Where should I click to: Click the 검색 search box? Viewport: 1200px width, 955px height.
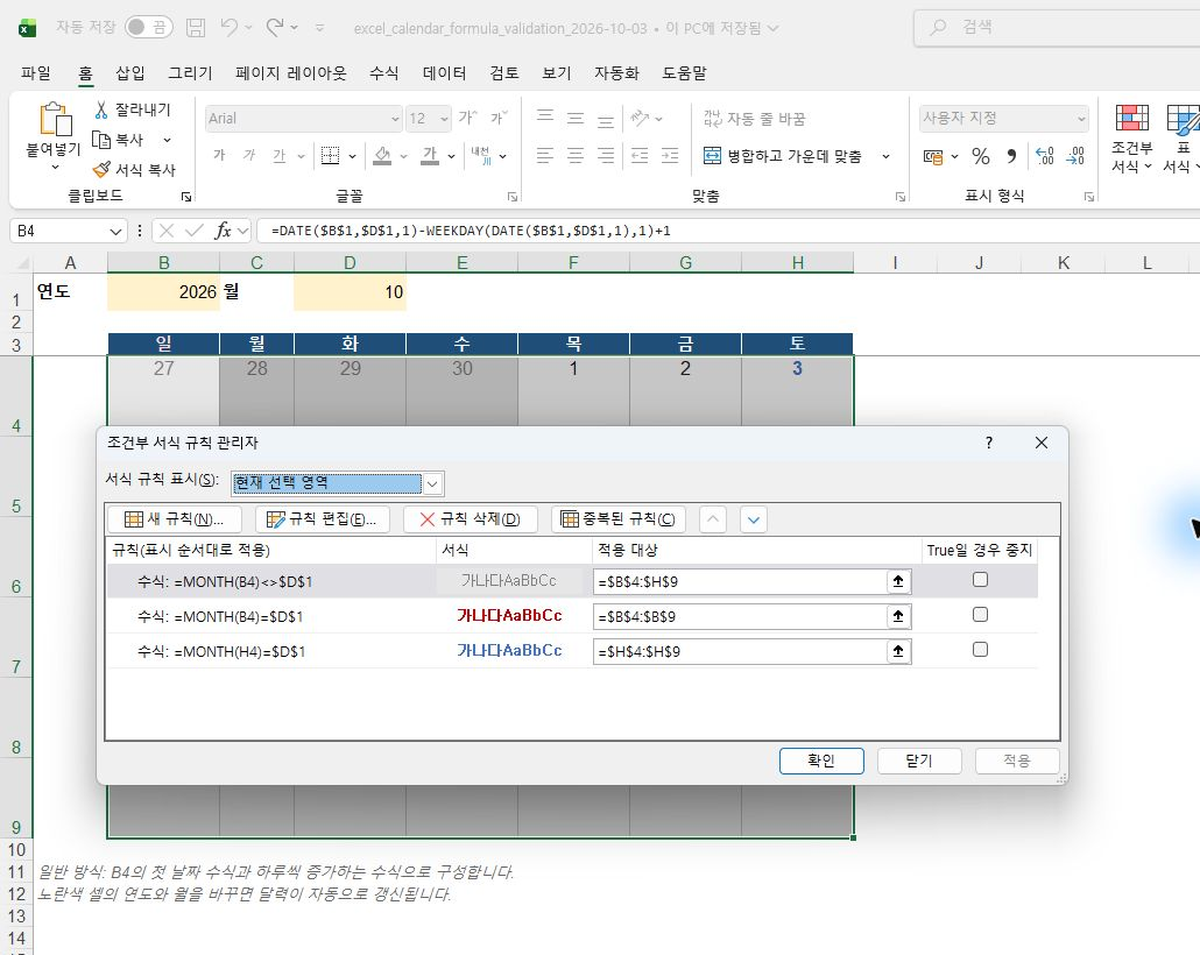1057,28
